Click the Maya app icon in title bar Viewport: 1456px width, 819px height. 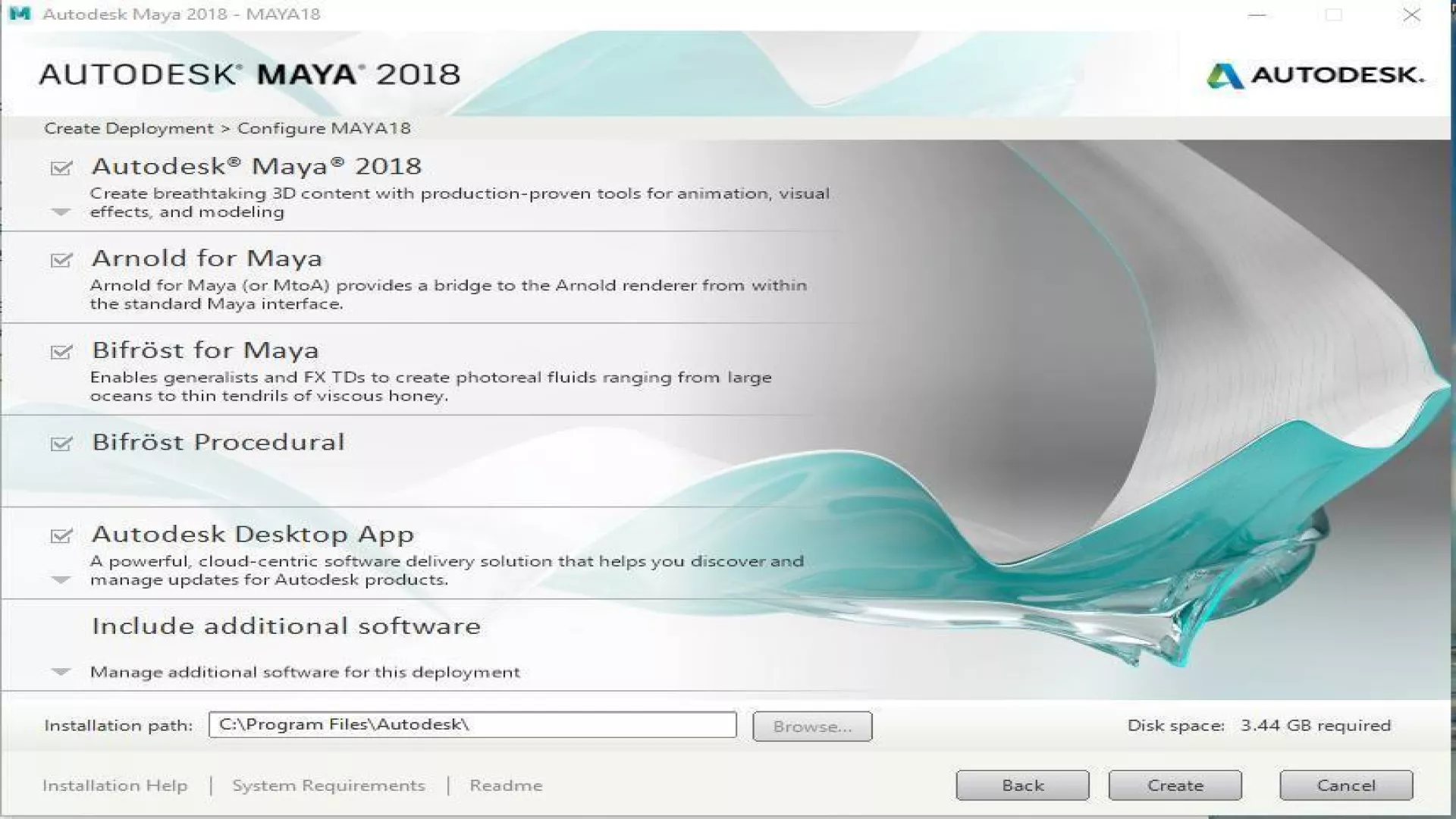(20, 14)
